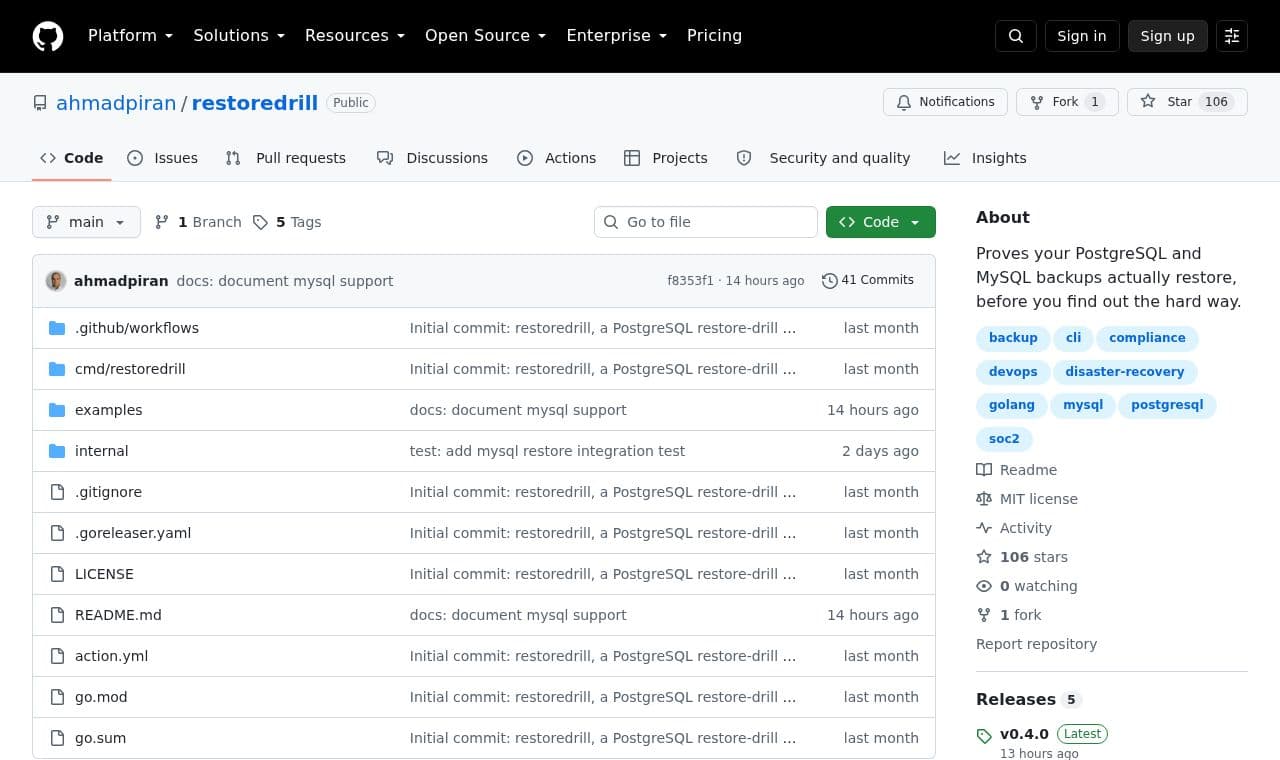View the 41 Commits history
1280x760 pixels.
click(x=868, y=280)
